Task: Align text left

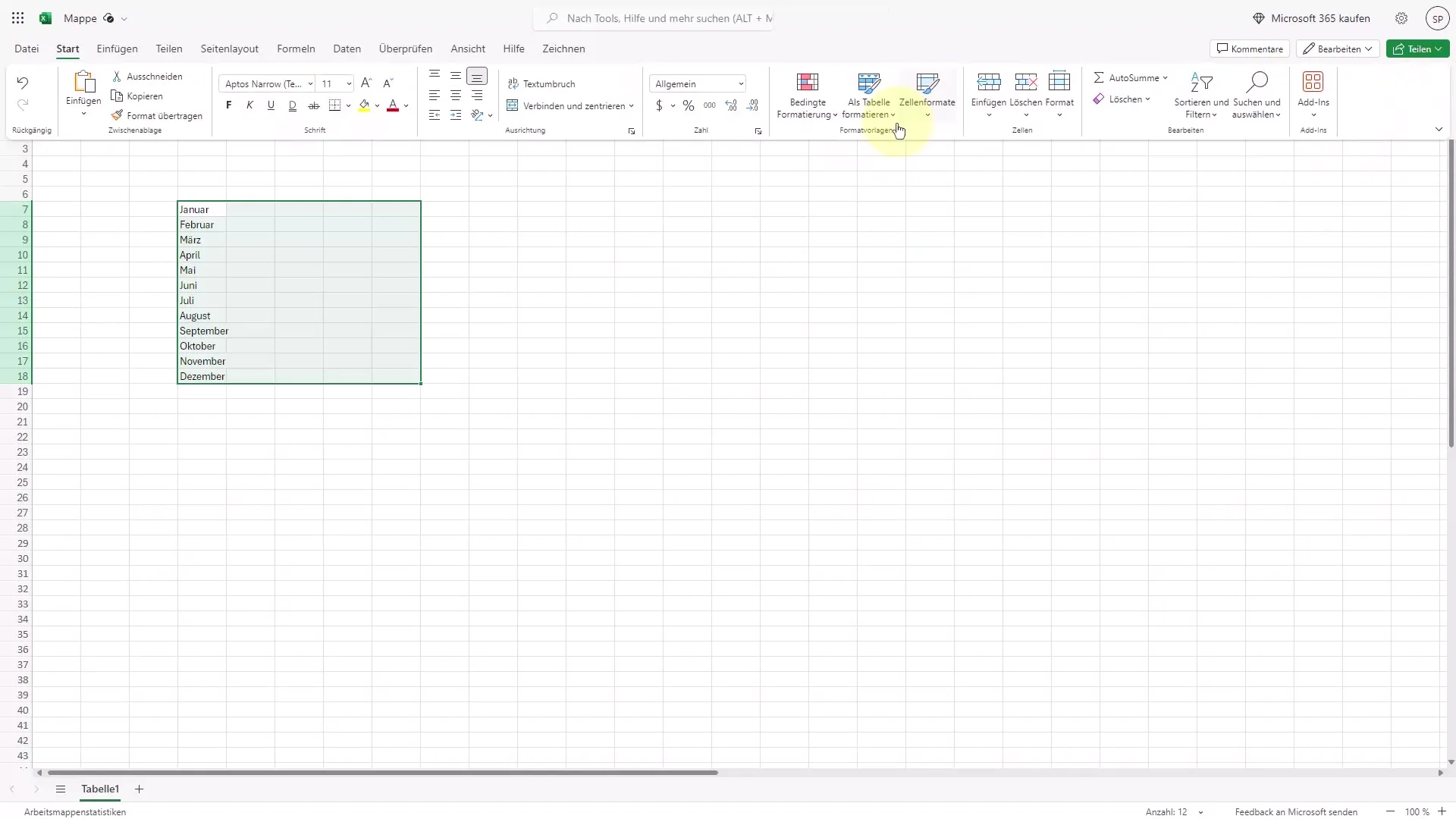Action: [435, 96]
